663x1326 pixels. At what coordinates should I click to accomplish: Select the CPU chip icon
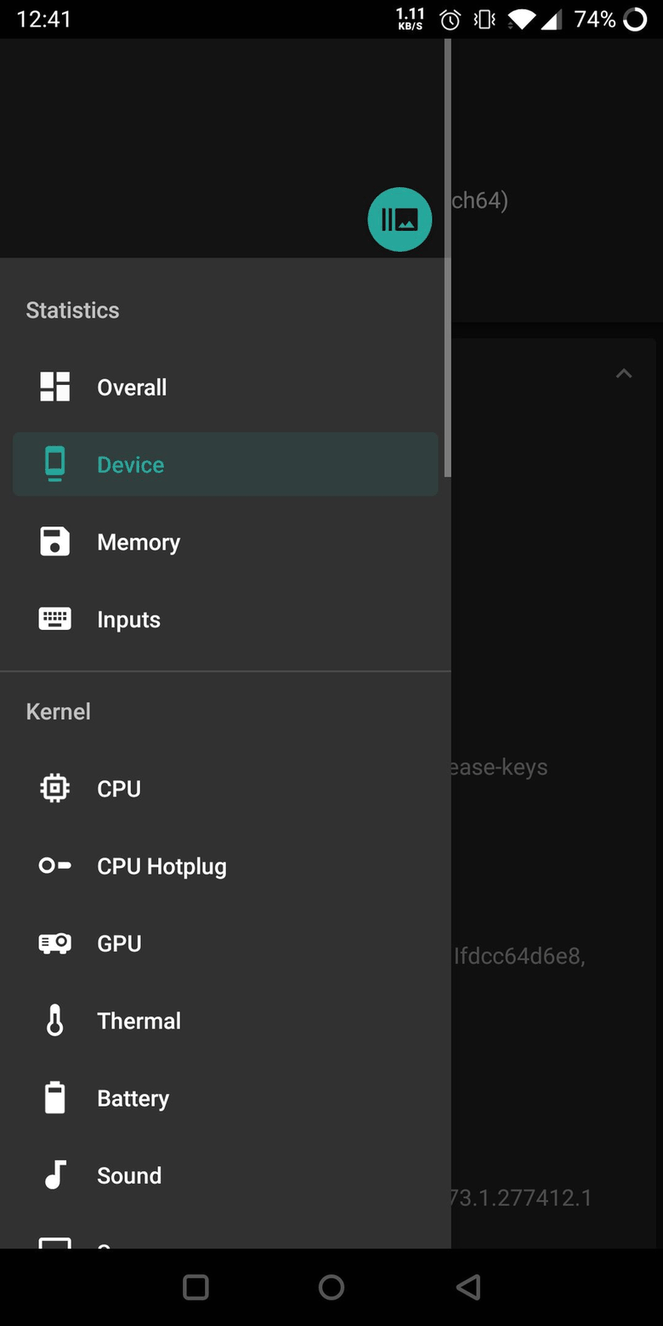(x=55, y=788)
